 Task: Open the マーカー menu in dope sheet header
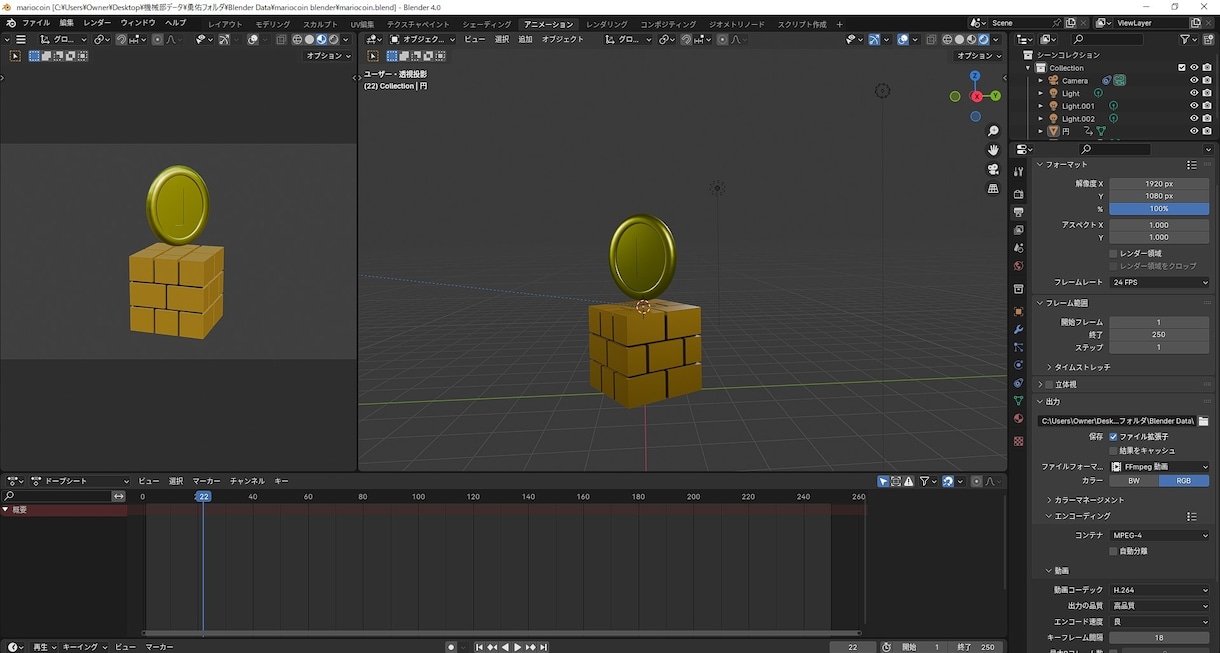pyautogui.click(x=206, y=482)
